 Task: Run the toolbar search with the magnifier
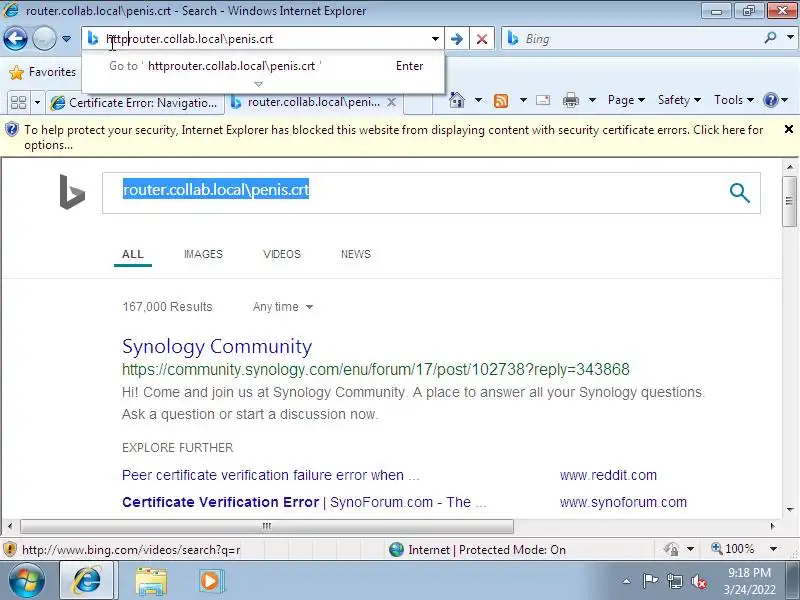[771, 38]
